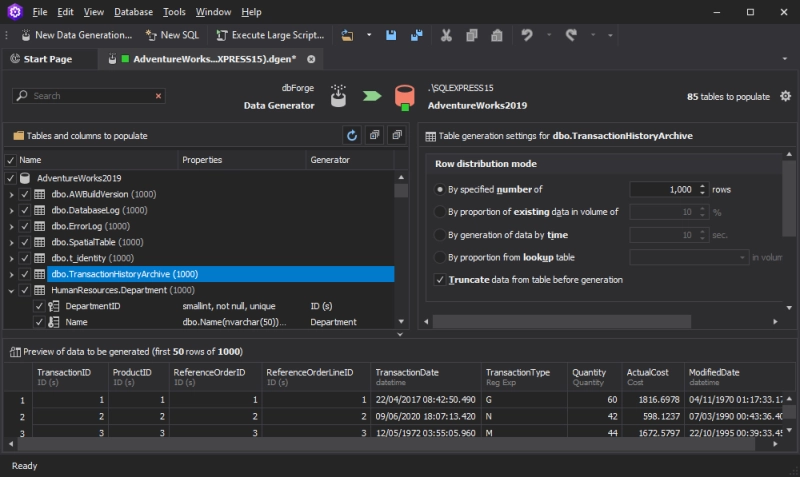
Task: Toggle the header select-all Name checkbox
Action: (x=10, y=160)
